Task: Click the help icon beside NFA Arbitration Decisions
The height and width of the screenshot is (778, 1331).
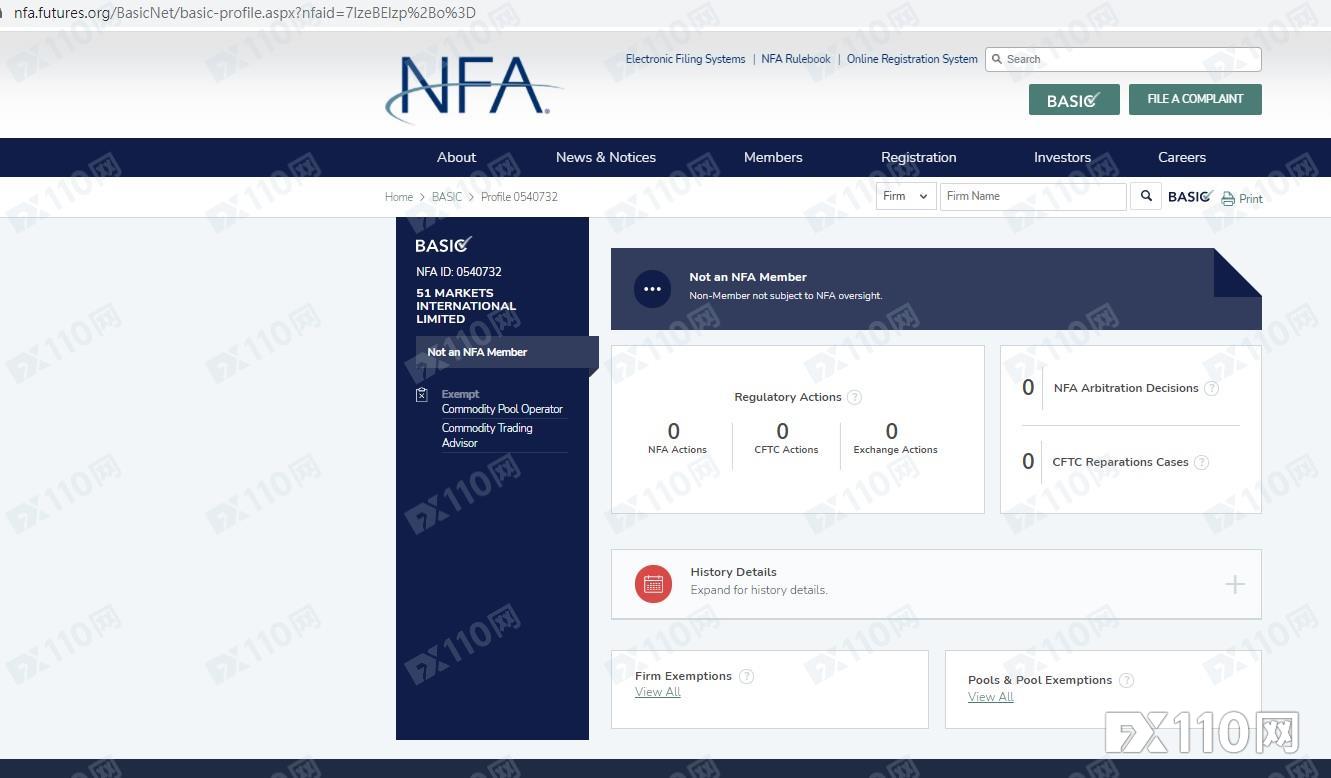Action: point(1211,388)
